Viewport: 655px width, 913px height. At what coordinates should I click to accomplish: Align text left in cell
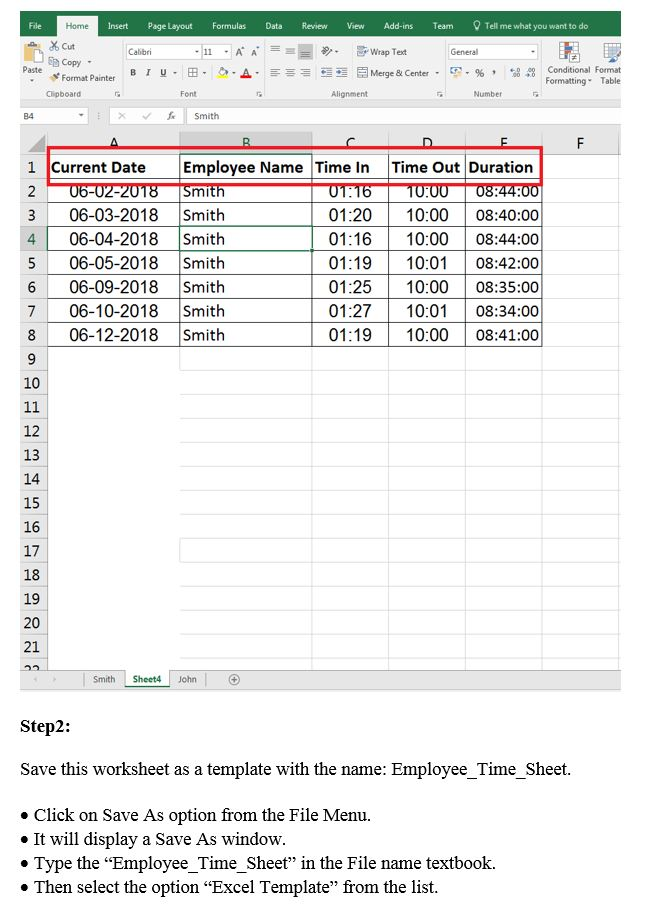[x=275, y=73]
